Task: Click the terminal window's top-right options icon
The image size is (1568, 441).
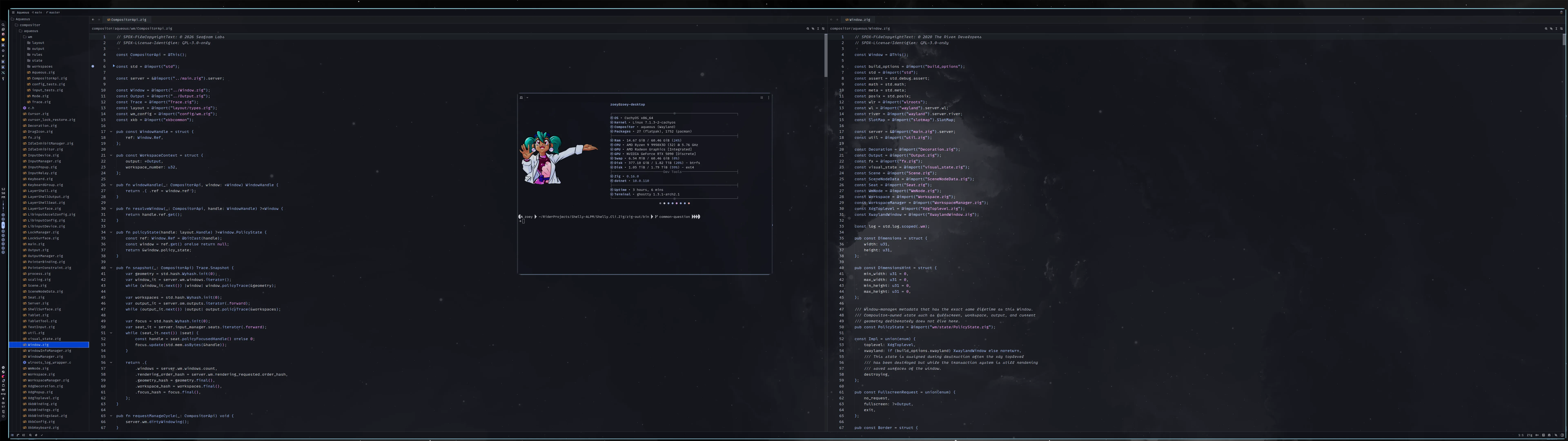Action: pos(769,97)
